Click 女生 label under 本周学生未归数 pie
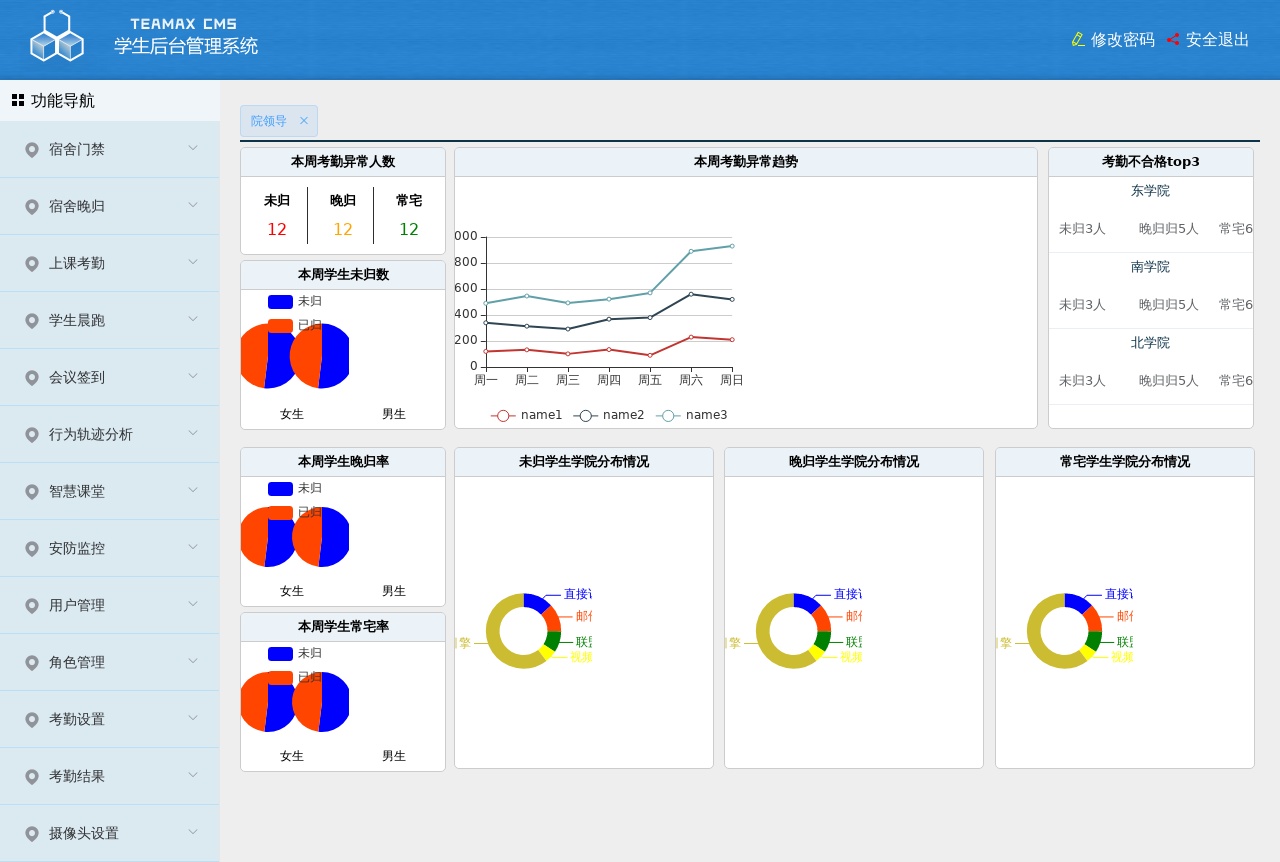Screen dimensions: 1280x862 click(292, 414)
